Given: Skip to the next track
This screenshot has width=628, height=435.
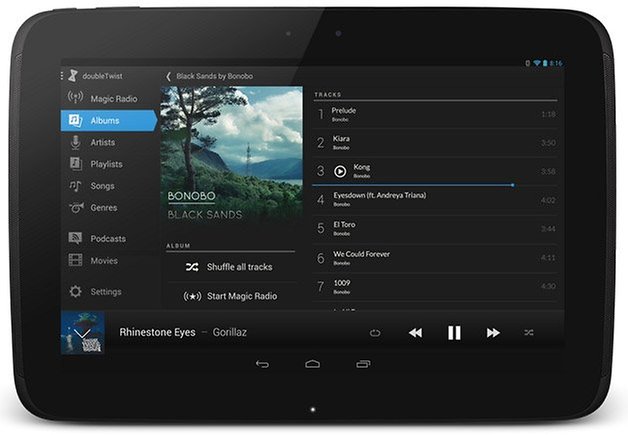Looking at the screenshot, I should click(x=493, y=333).
